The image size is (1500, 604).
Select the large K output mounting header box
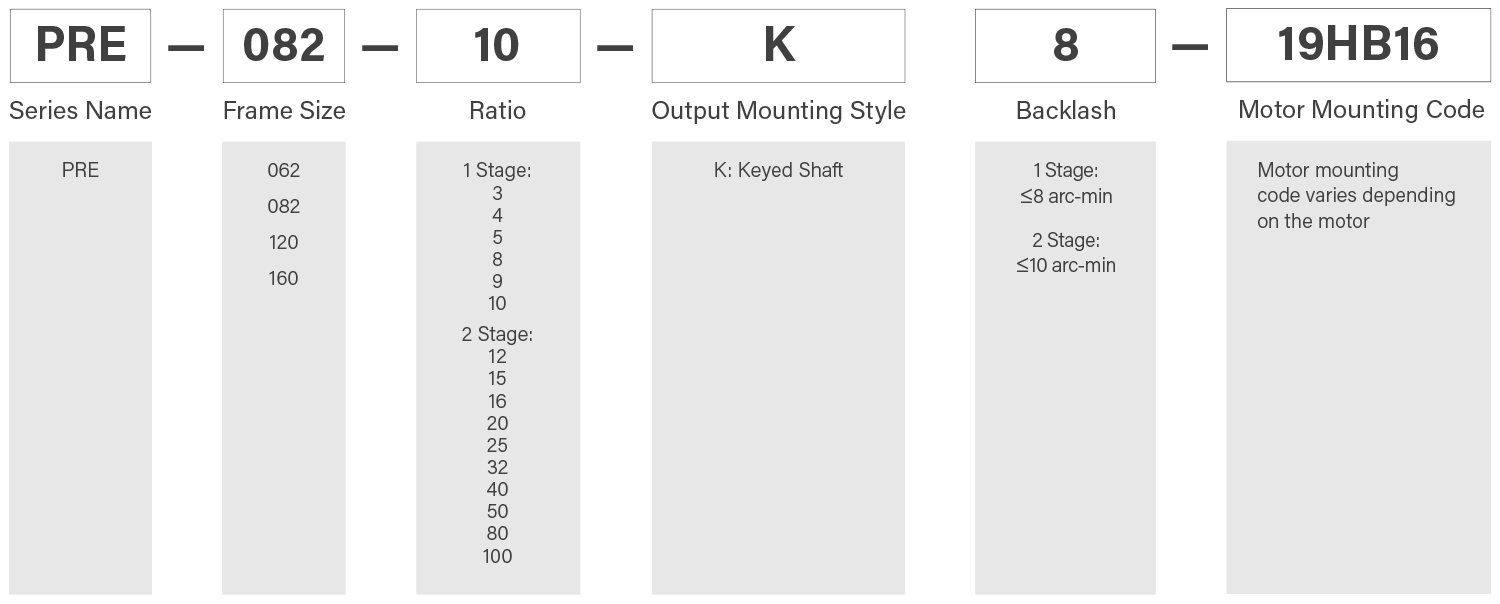coord(778,46)
